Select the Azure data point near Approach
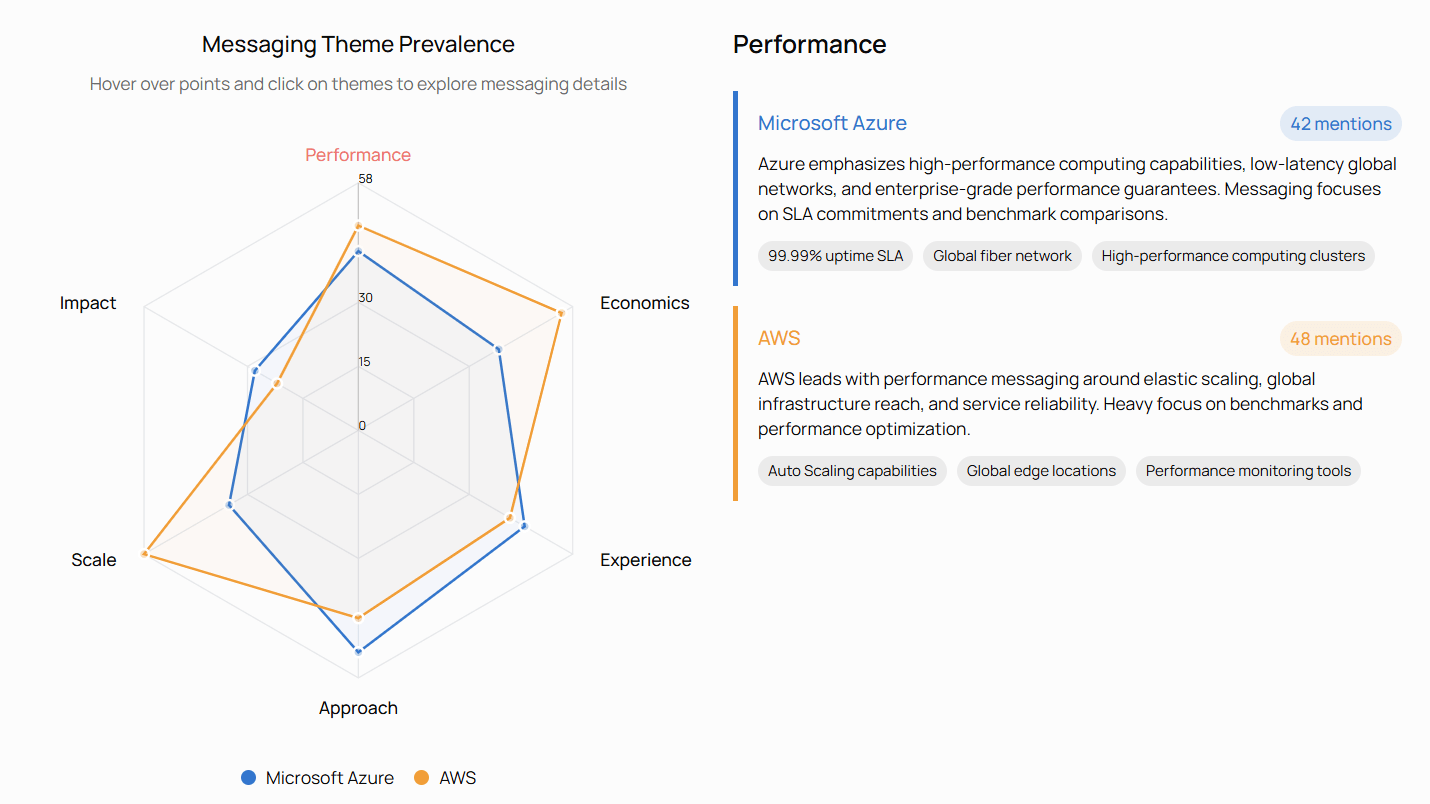 [x=358, y=651]
